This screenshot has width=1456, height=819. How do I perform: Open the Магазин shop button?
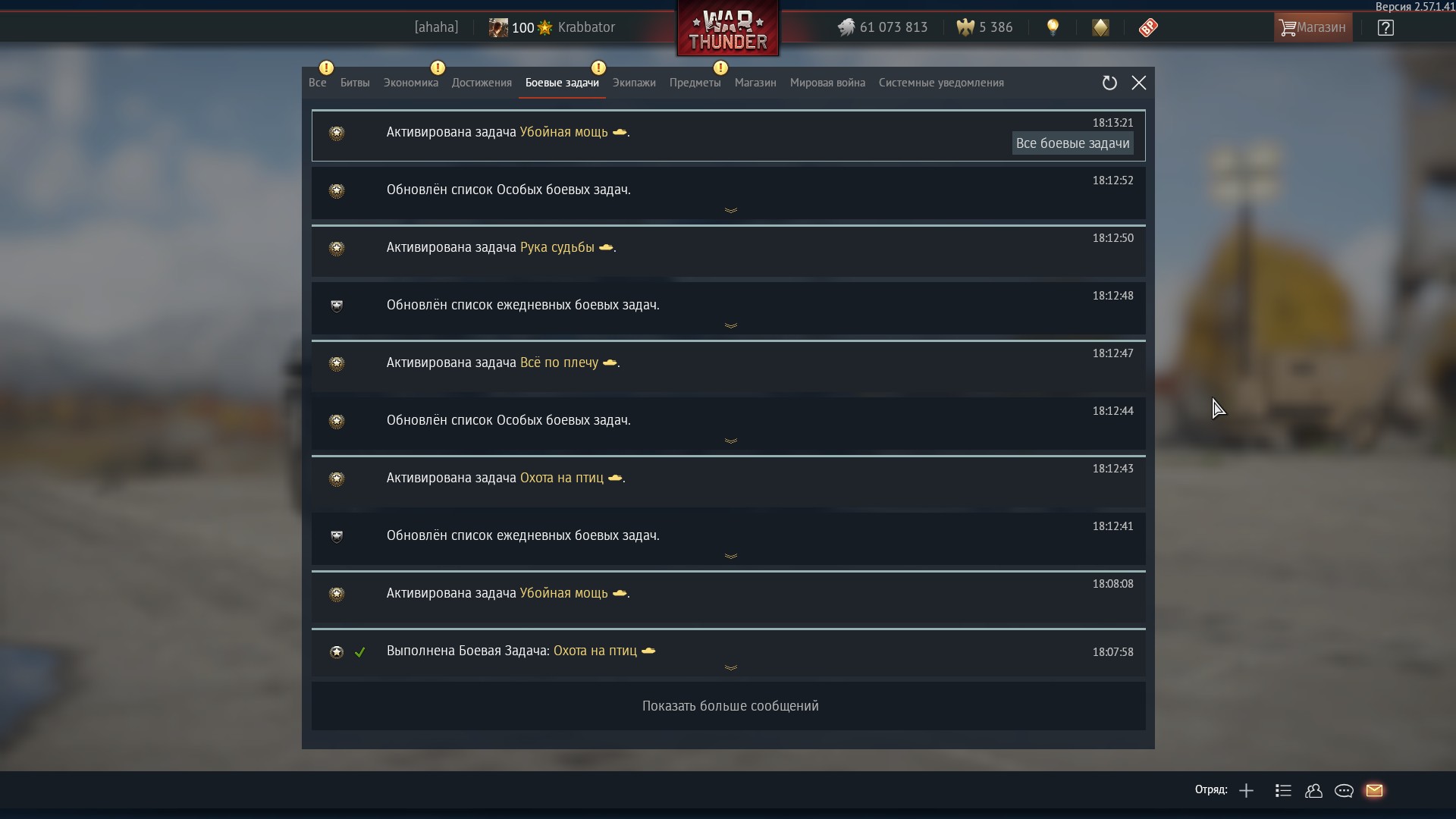[x=1313, y=27]
